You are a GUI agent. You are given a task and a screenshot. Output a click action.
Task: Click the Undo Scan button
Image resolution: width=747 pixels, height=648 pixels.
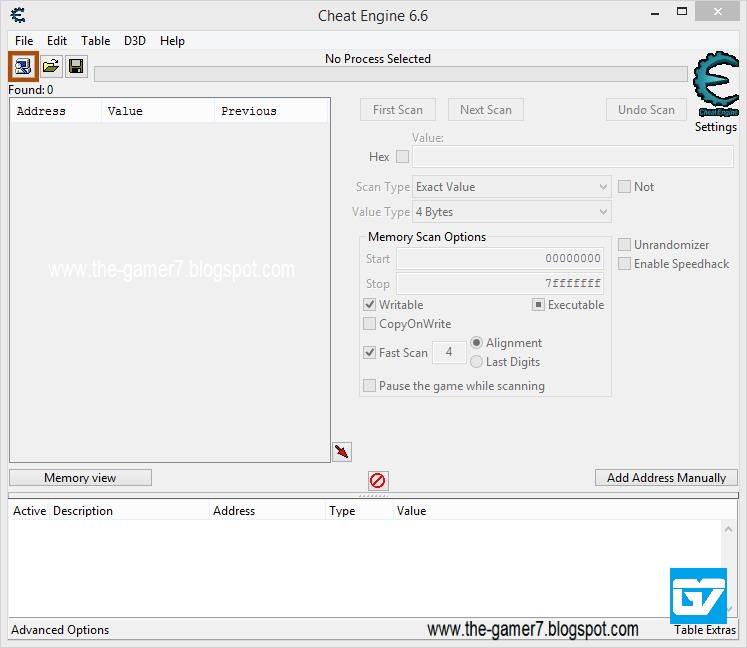pos(646,110)
